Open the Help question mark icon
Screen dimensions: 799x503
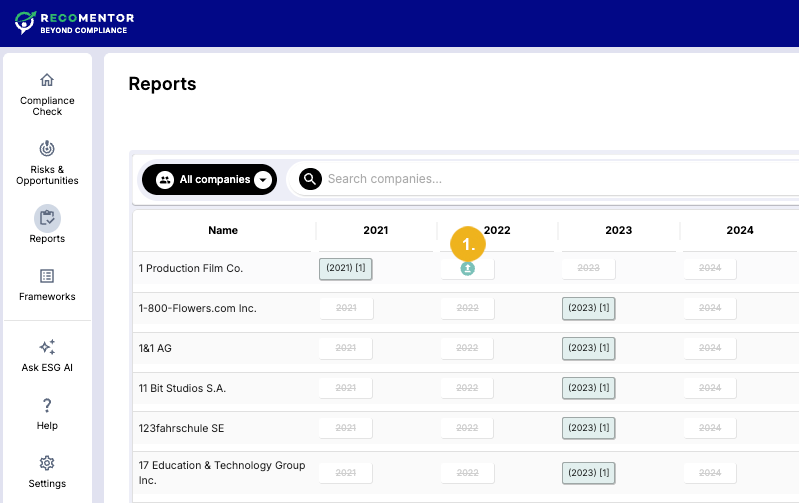[x=47, y=405]
